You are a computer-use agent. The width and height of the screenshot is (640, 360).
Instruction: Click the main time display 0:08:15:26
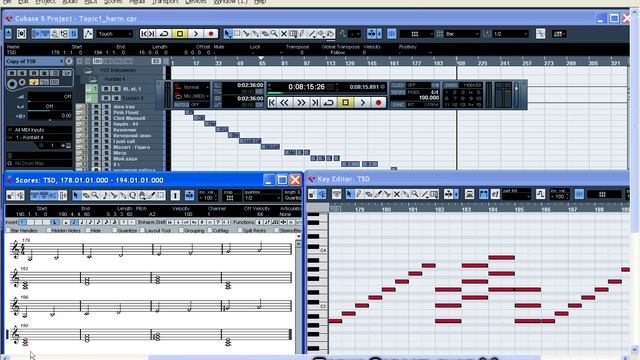click(x=307, y=87)
